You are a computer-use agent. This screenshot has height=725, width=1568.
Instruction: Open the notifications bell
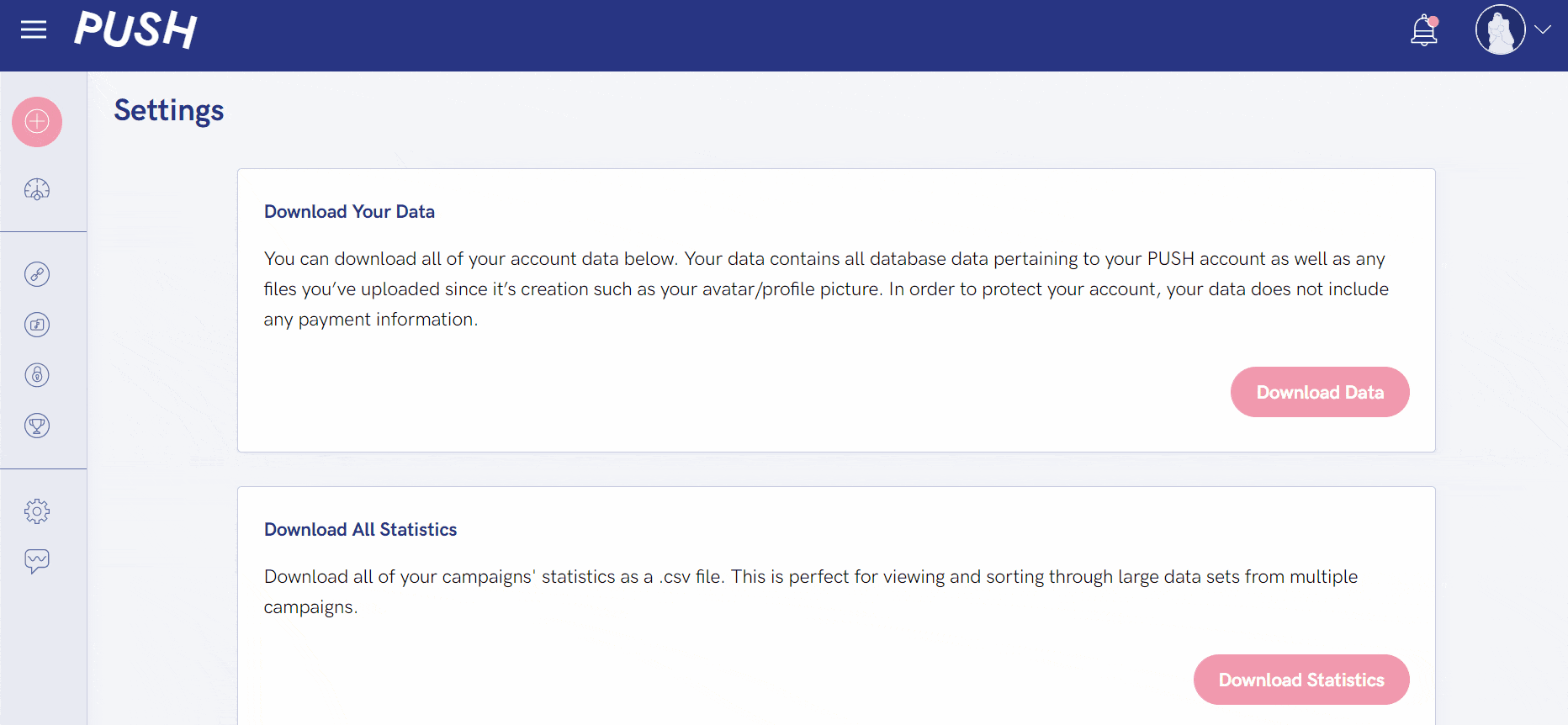tap(1424, 30)
